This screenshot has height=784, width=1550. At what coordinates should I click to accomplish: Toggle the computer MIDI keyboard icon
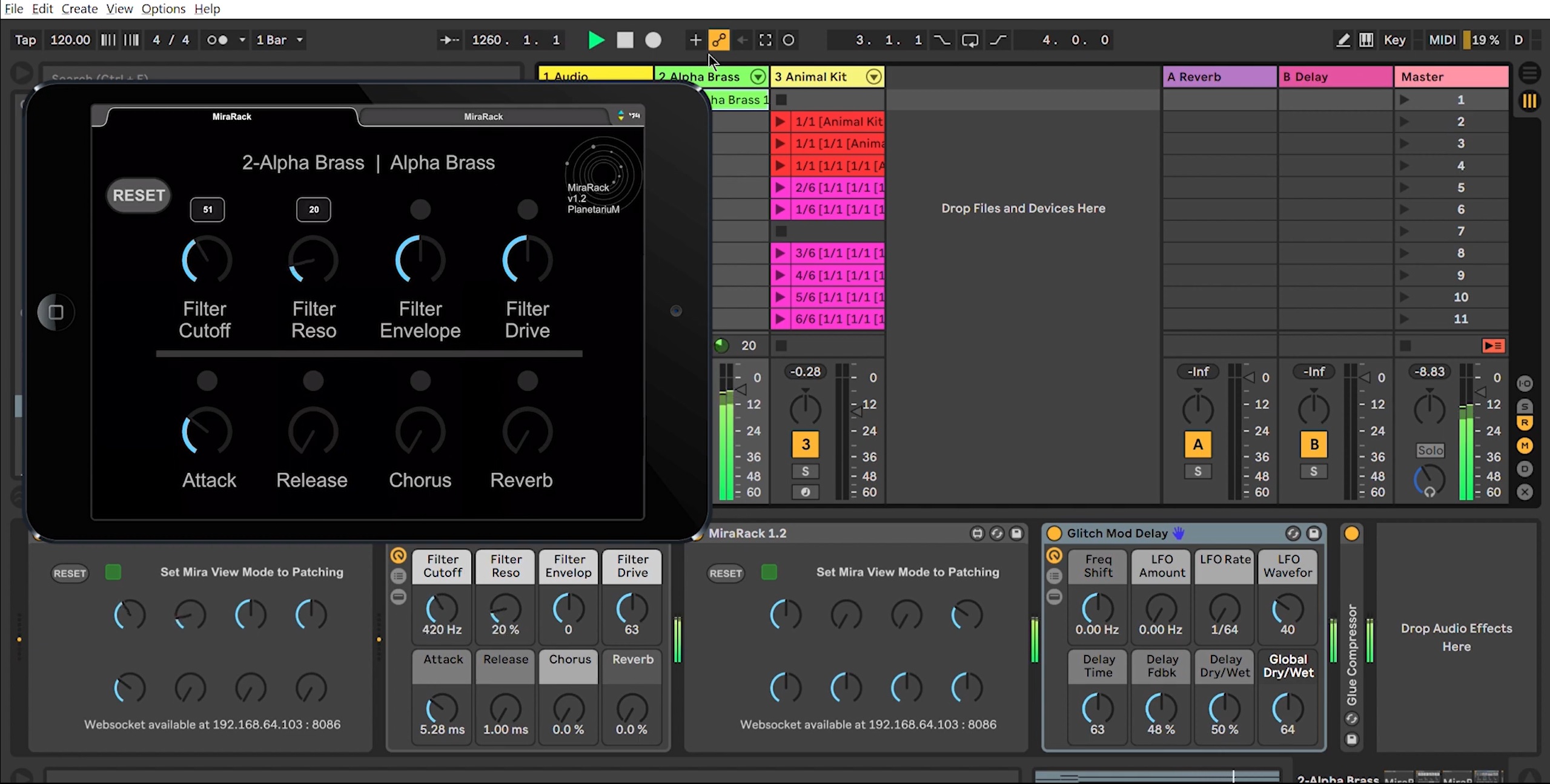[x=1366, y=40]
